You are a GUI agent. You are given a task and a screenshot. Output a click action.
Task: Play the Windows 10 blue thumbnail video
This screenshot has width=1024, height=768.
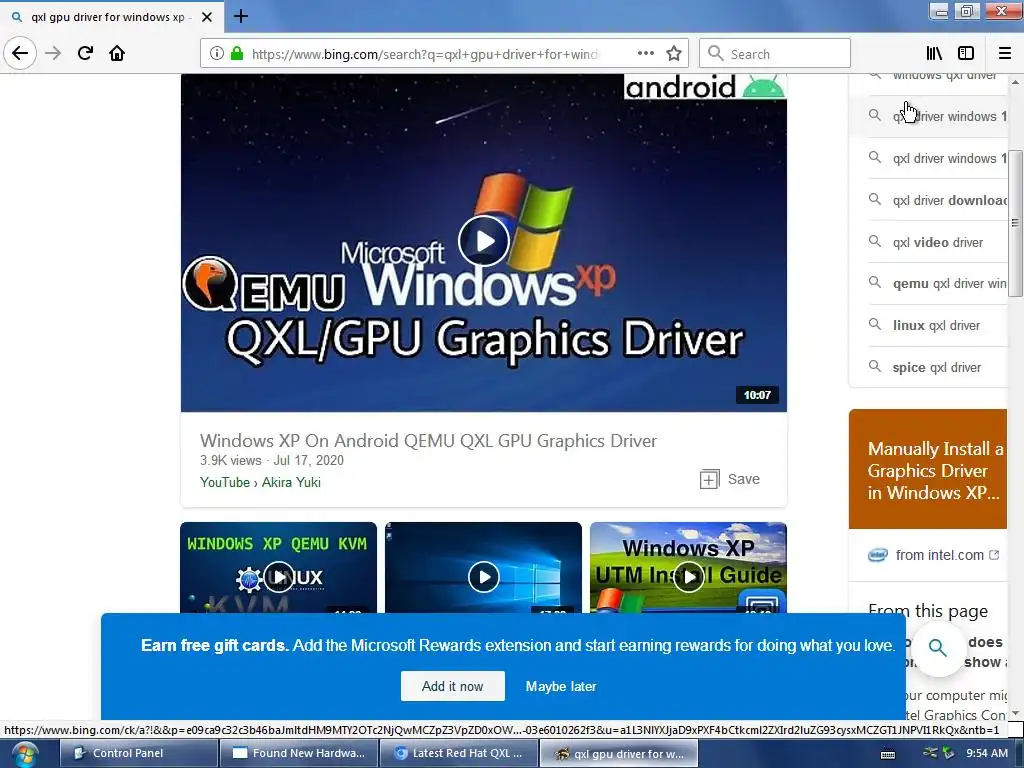(x=483, y=577)
